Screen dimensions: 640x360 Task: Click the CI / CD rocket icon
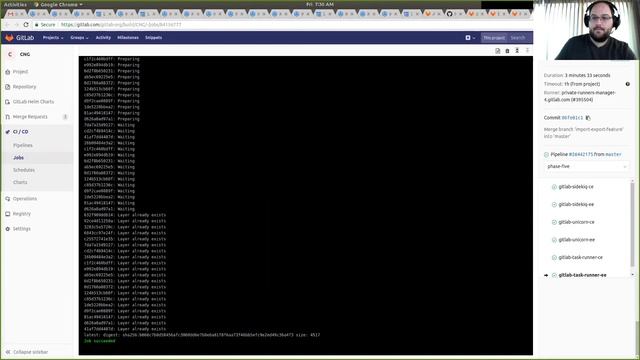[x=7, y=132]
